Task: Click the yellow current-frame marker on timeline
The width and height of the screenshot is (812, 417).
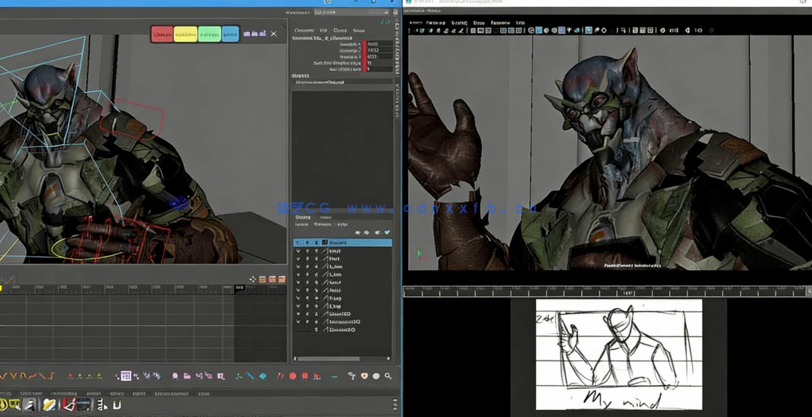Action: pyautogui.click(x=2, y=288)
